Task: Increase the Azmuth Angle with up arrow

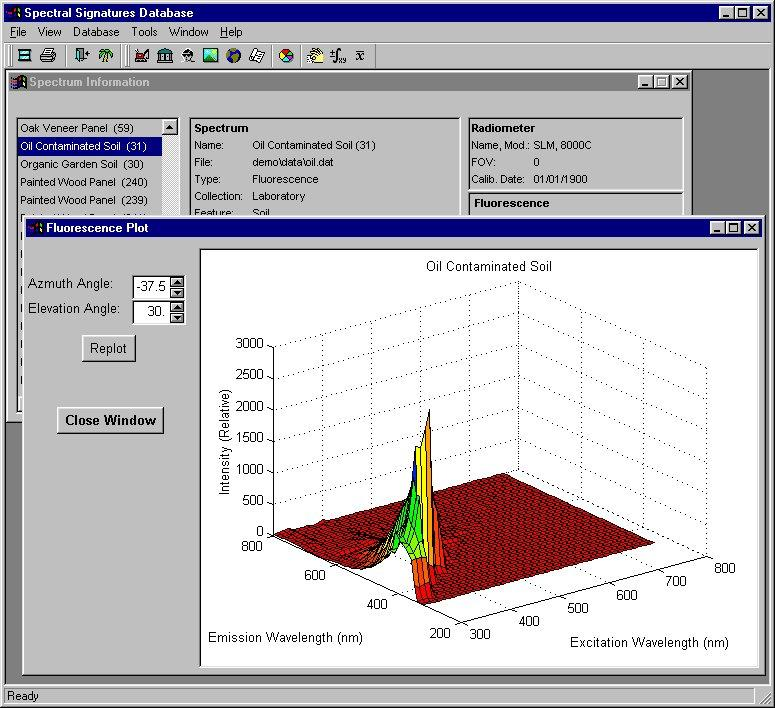Action: click(177, 282)
